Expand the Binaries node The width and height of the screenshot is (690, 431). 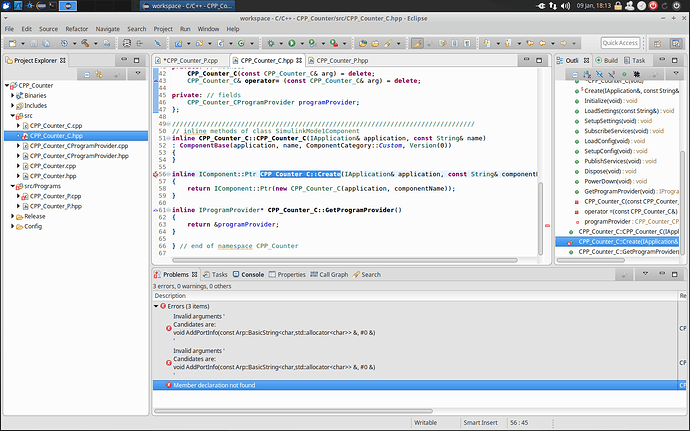tap(12, 95)
